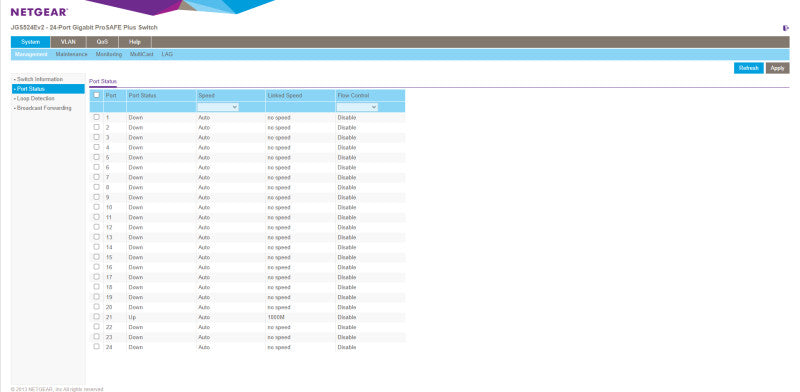Open the Multicast submenu
800x392 pixels.
(x=141, y=54)
